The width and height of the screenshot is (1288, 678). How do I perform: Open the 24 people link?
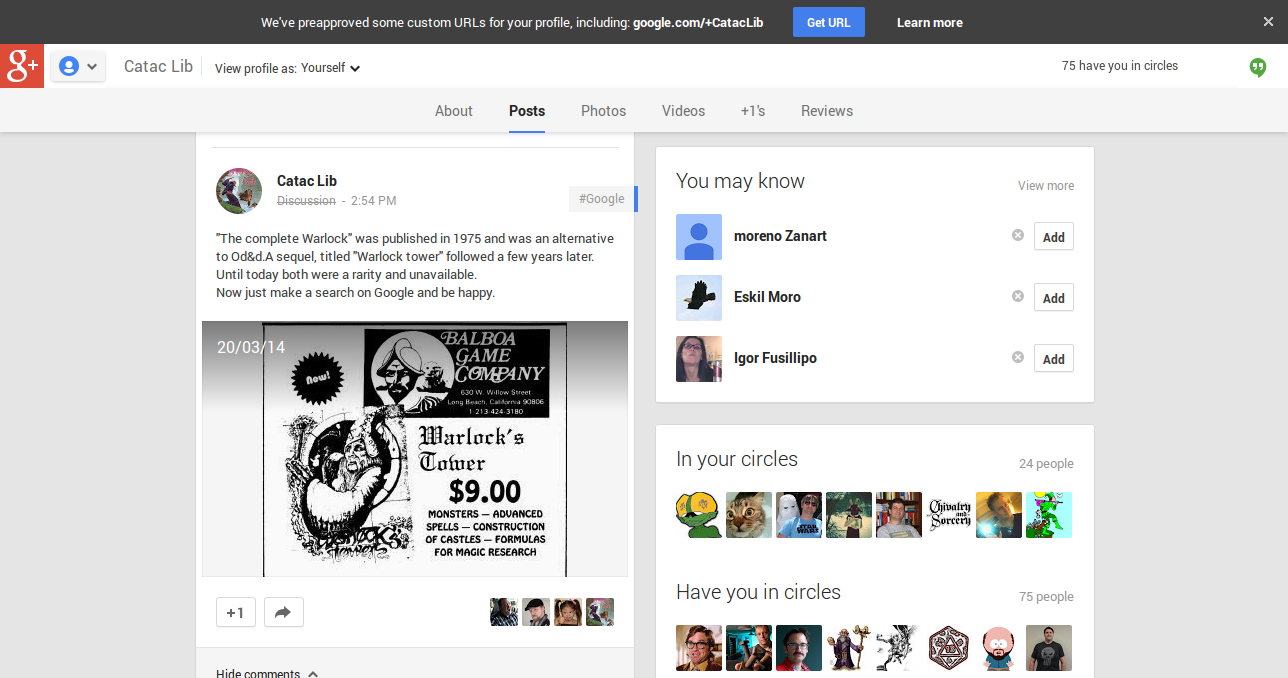pyautogui.click(x=1046, y=464)
